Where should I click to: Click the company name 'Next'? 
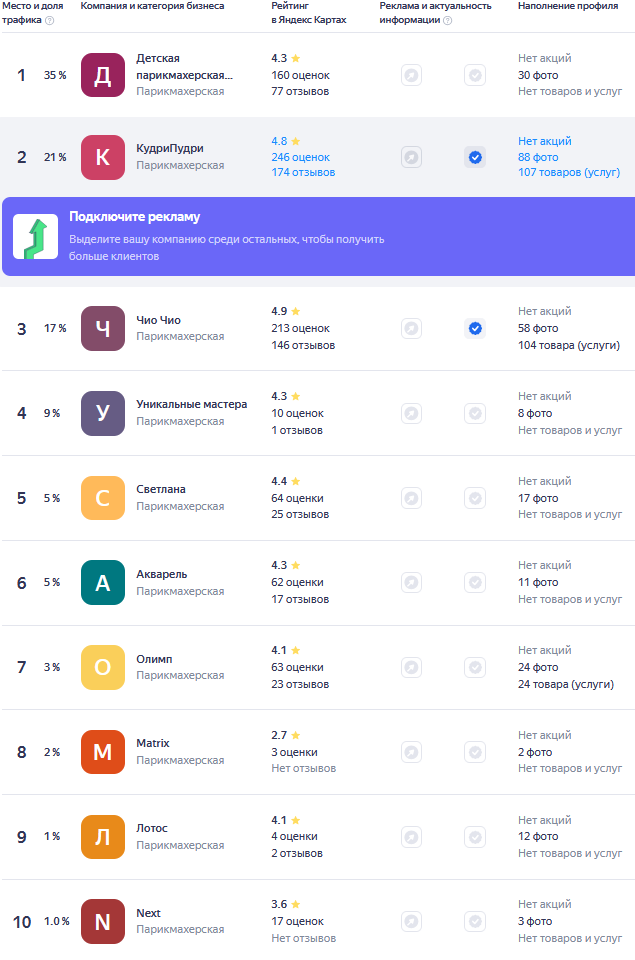(x=148, y=913)
